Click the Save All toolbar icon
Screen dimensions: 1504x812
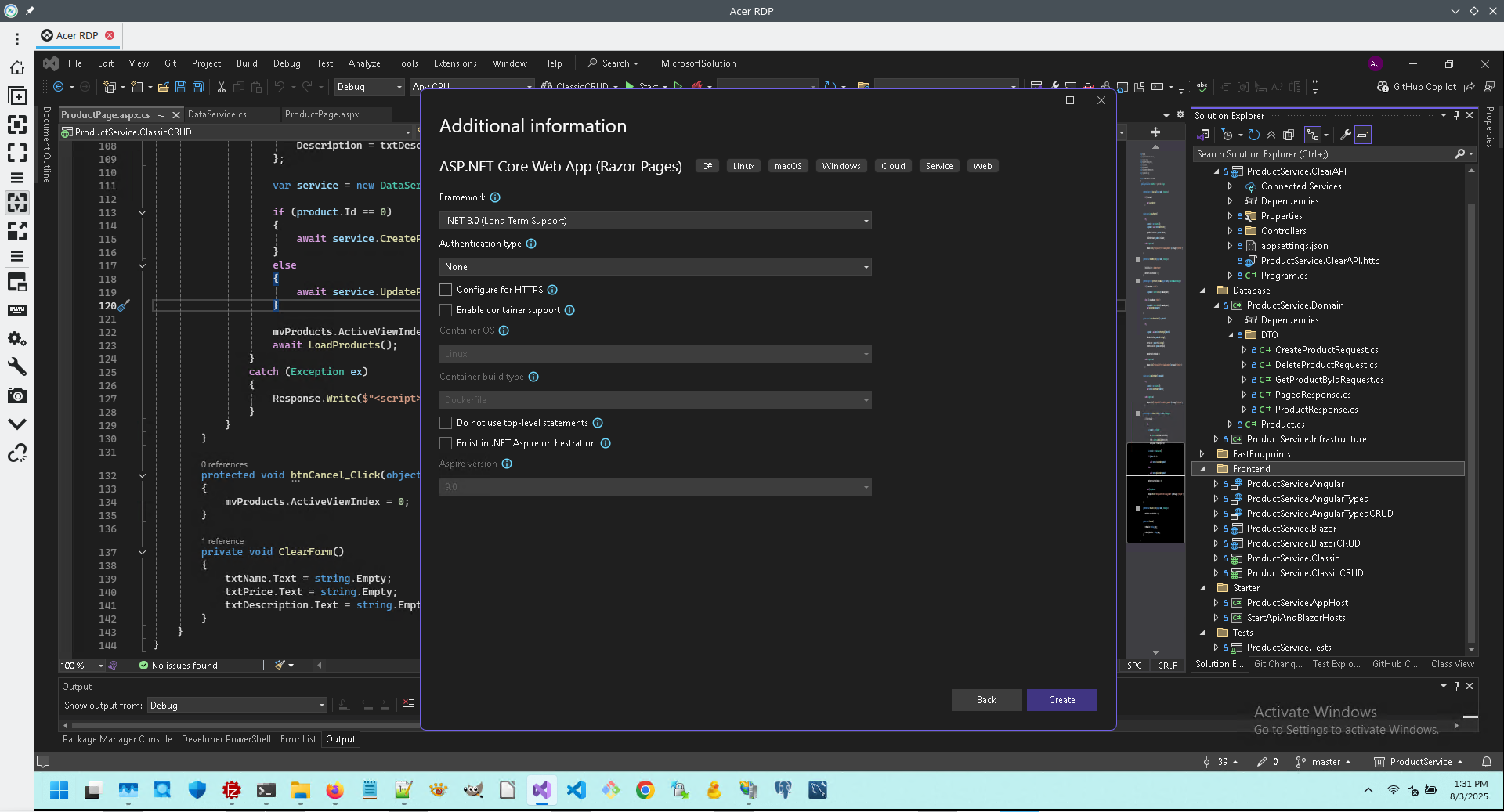point(198,87)
